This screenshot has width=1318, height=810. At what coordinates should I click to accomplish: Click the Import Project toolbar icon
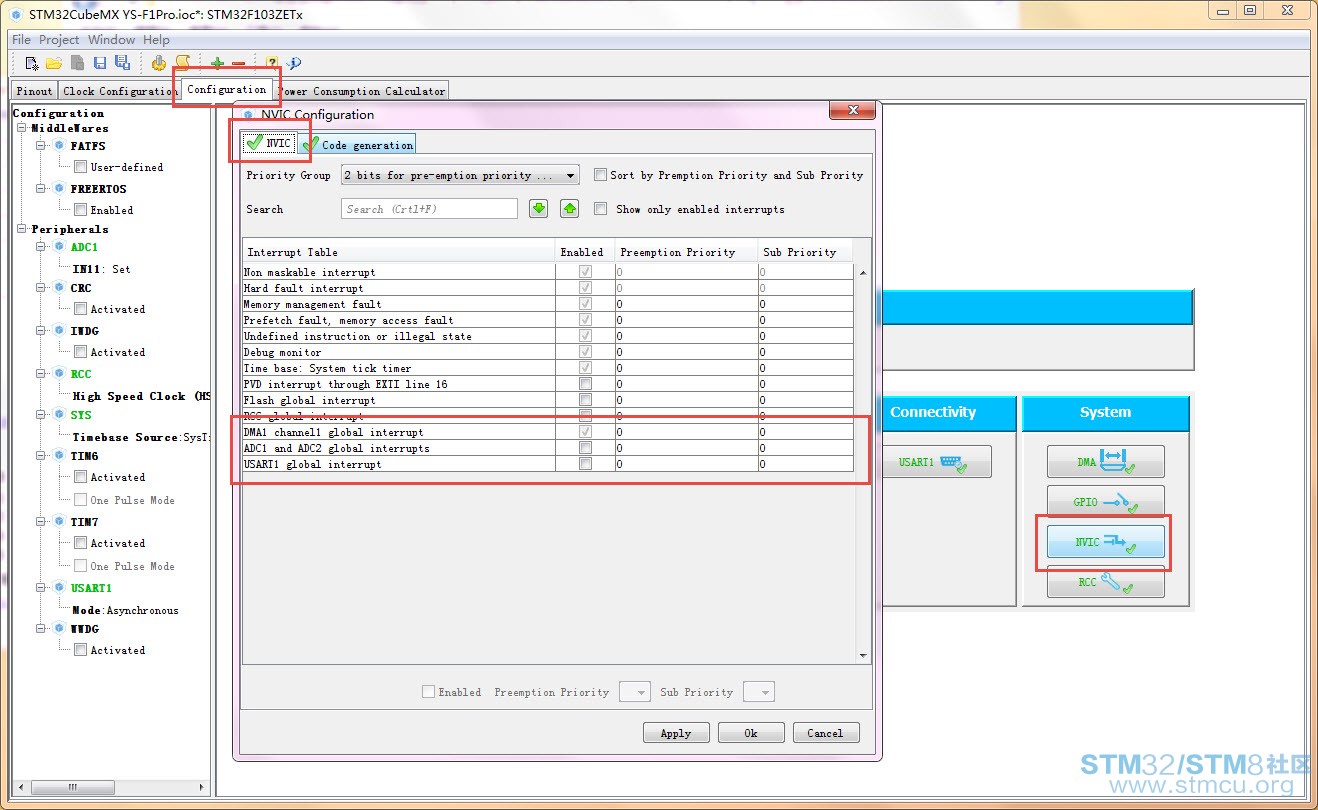coord(77,63)
